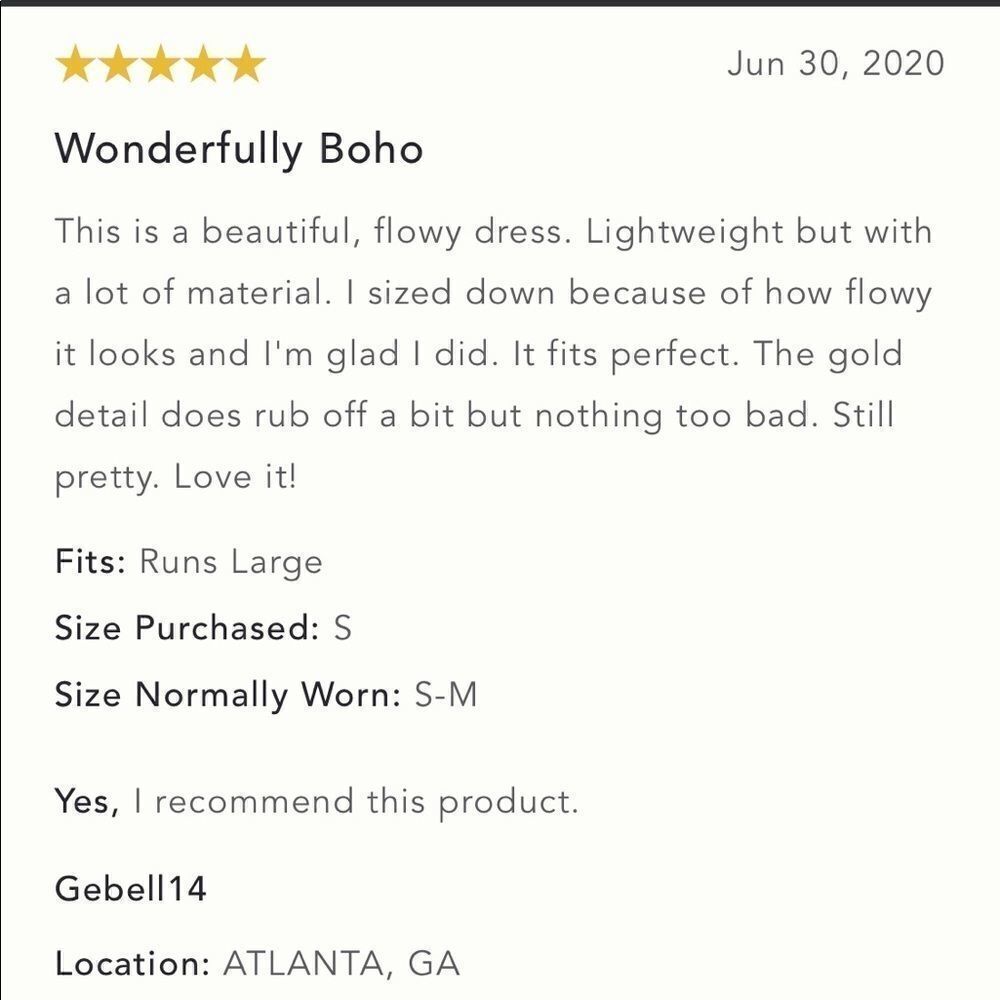
Task: Click the ATLANTA, GA location text
Action: point(341,964)
